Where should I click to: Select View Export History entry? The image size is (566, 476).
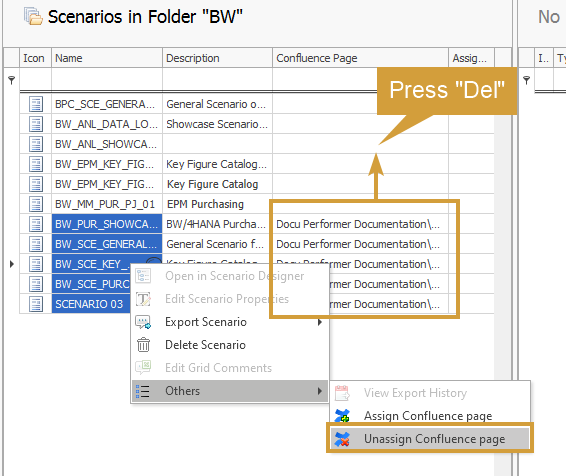tap(430, 393)
